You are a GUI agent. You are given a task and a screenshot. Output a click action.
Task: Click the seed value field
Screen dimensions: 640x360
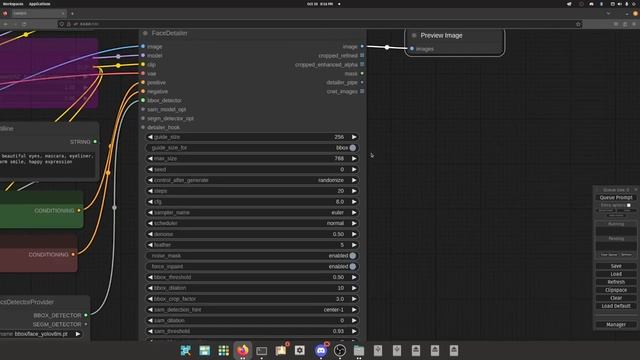coord(252,169)
